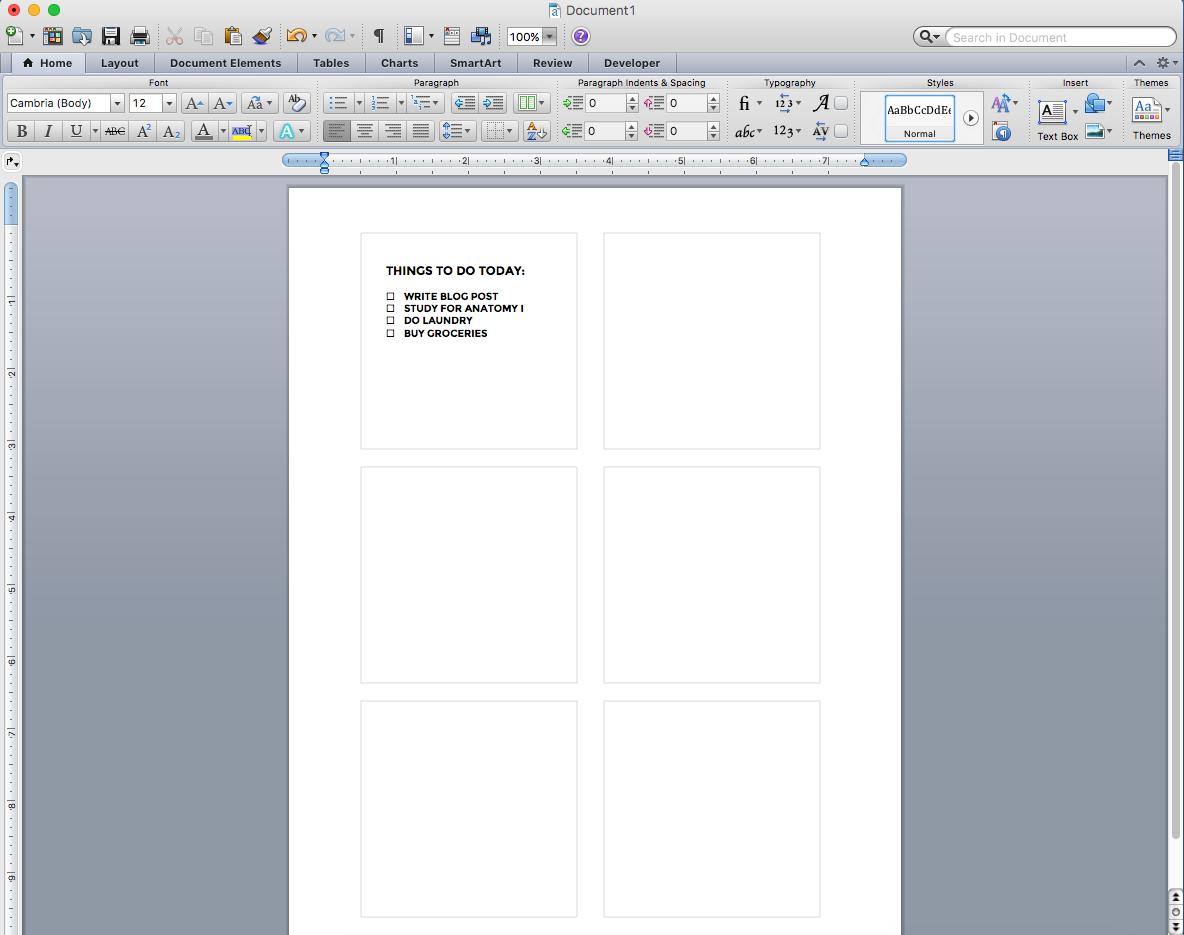
Task: Toggle Underline formatting
Action: (76, 131)
